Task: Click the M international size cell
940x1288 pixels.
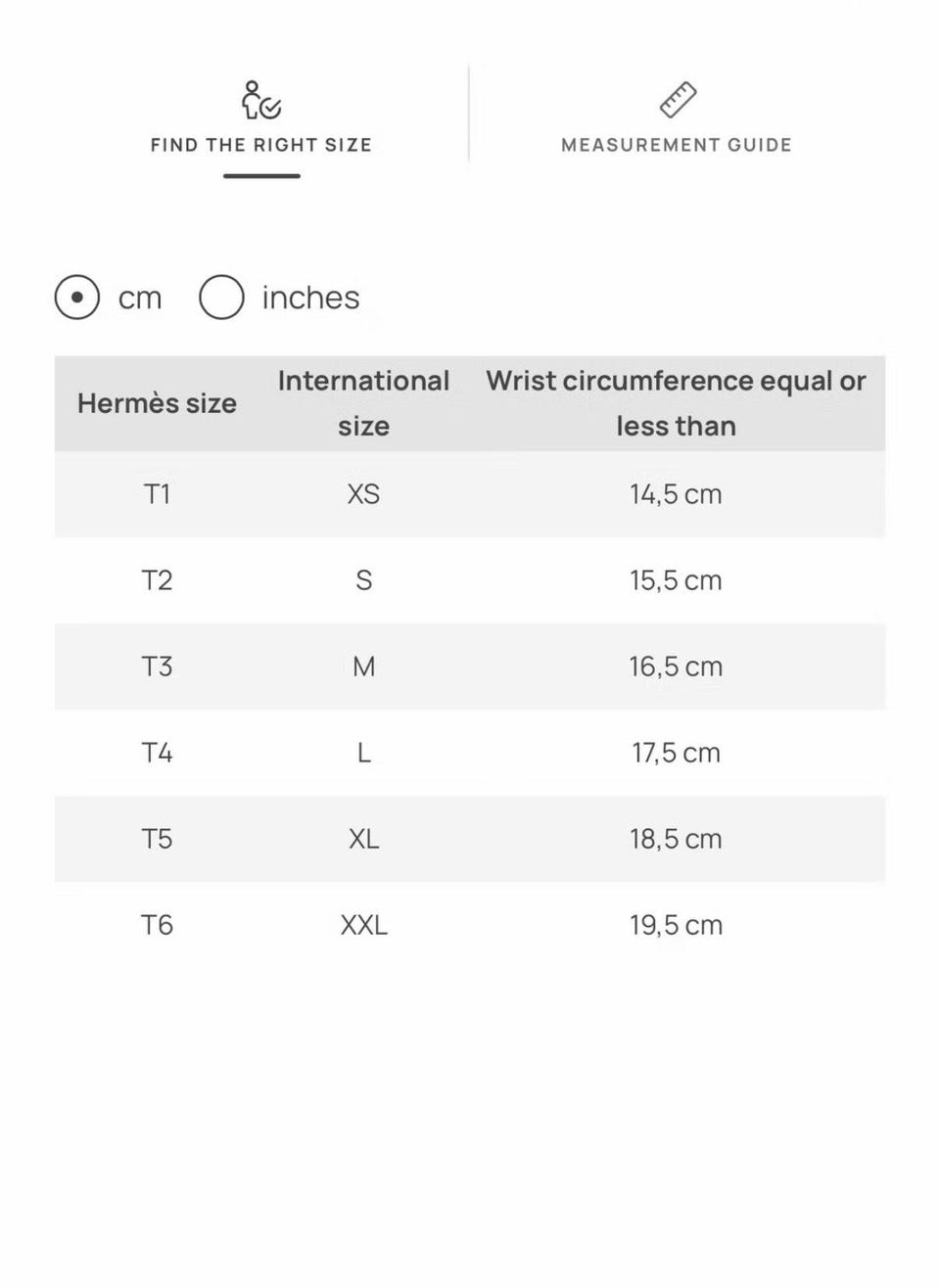Action: tap(363, 667)
